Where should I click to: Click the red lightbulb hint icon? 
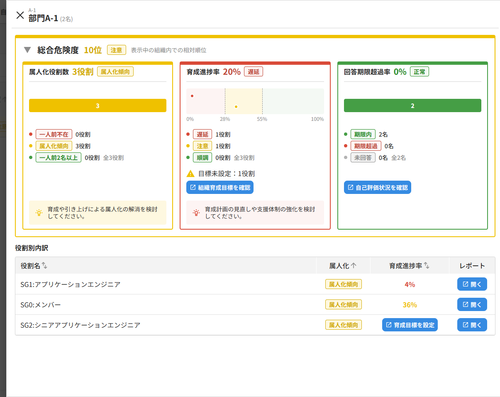point(196,213)
